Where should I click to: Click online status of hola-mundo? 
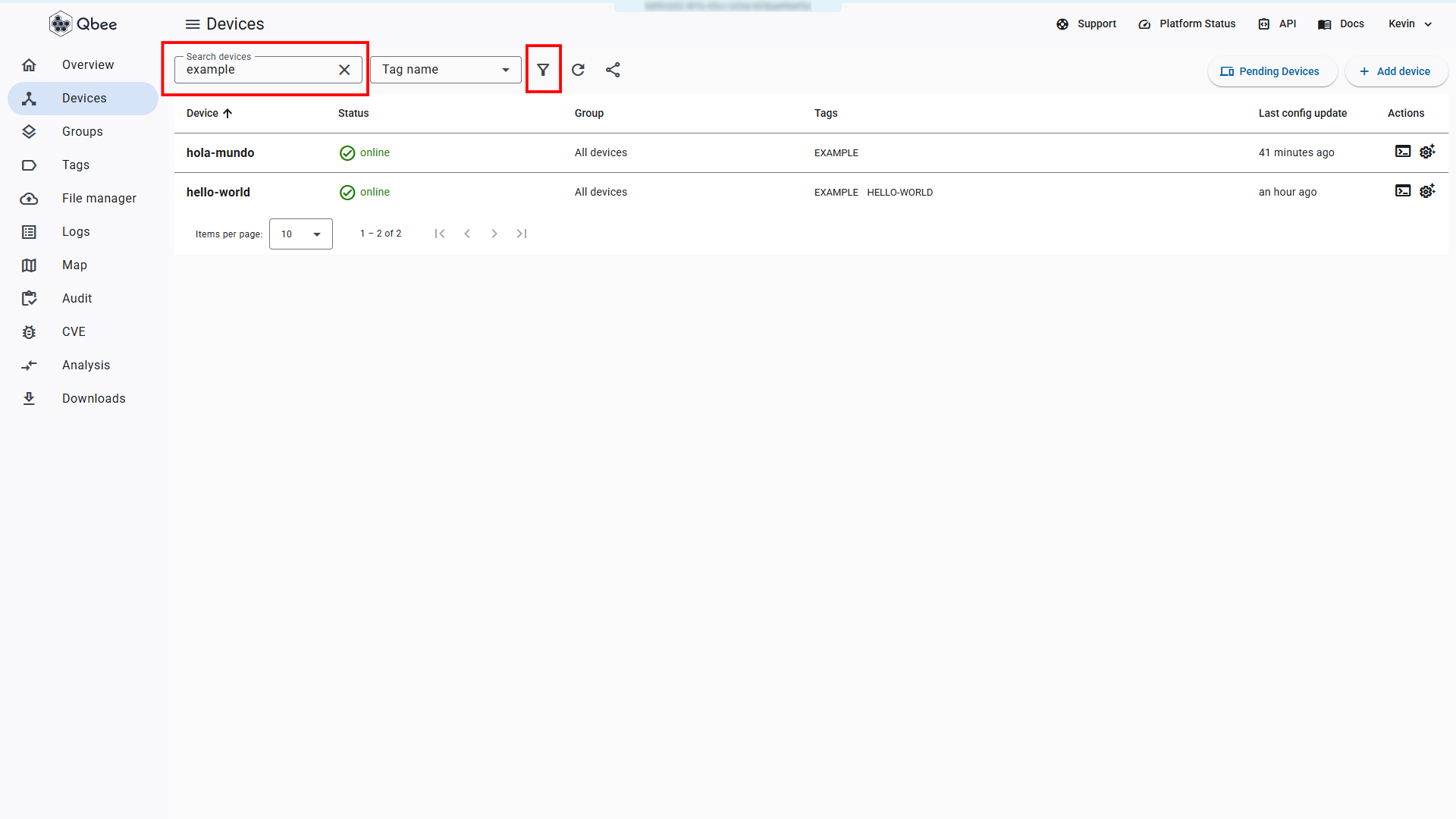click(365, 153)
